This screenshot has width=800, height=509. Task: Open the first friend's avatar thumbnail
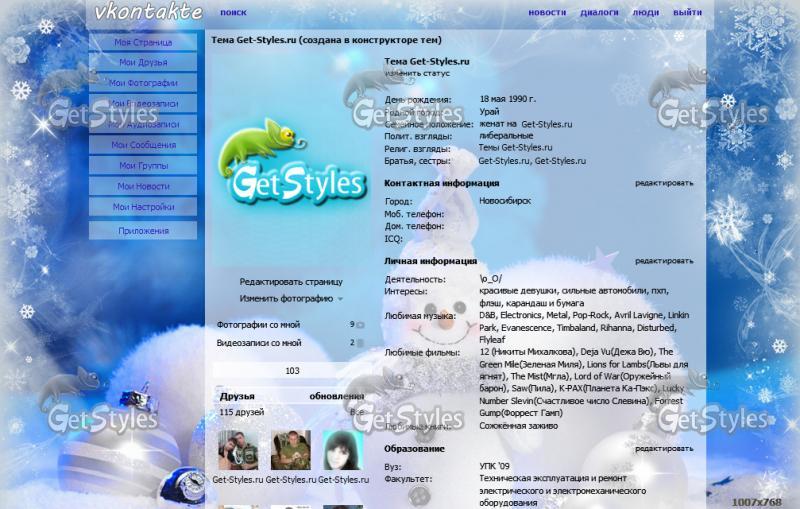[238, 450]
